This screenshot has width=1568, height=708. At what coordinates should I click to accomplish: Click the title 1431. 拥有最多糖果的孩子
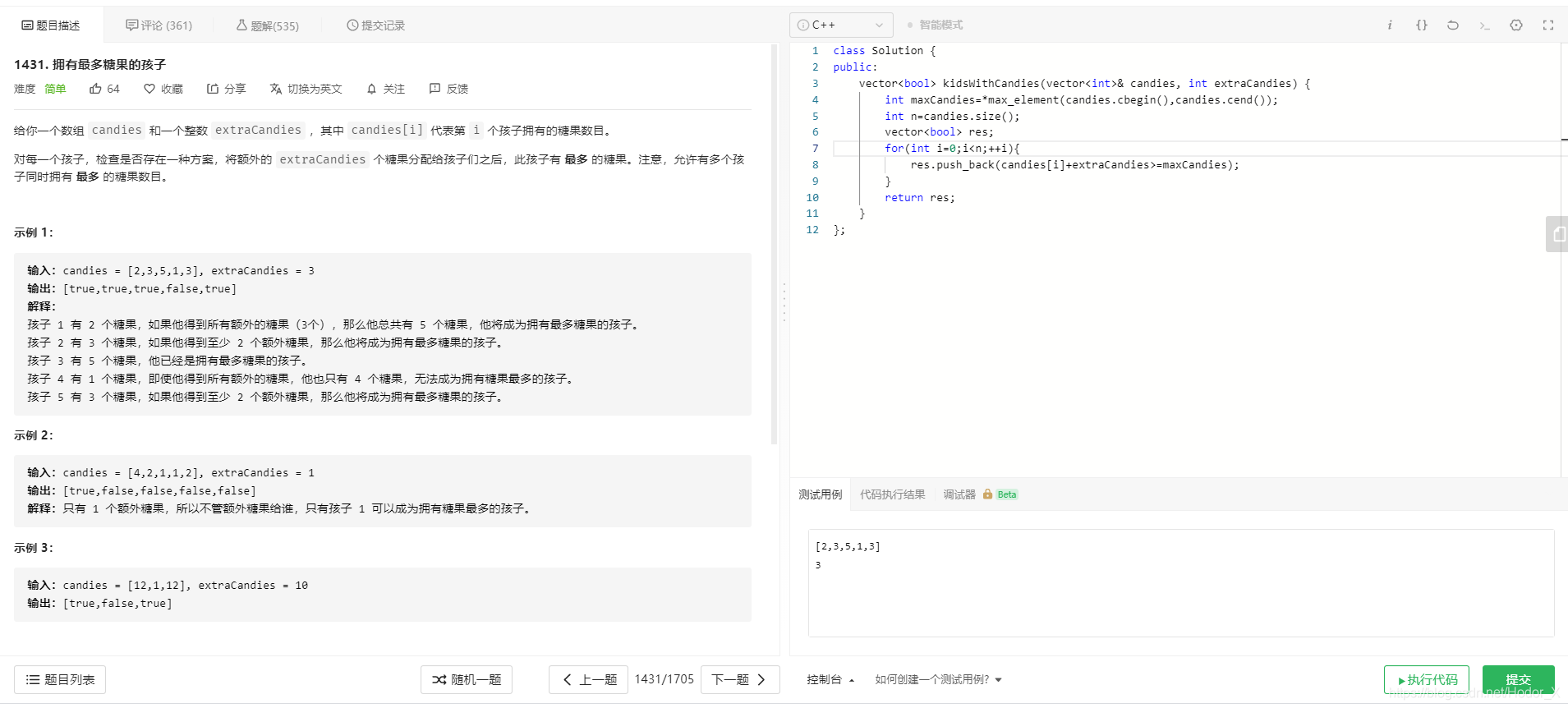click(90, 64)
